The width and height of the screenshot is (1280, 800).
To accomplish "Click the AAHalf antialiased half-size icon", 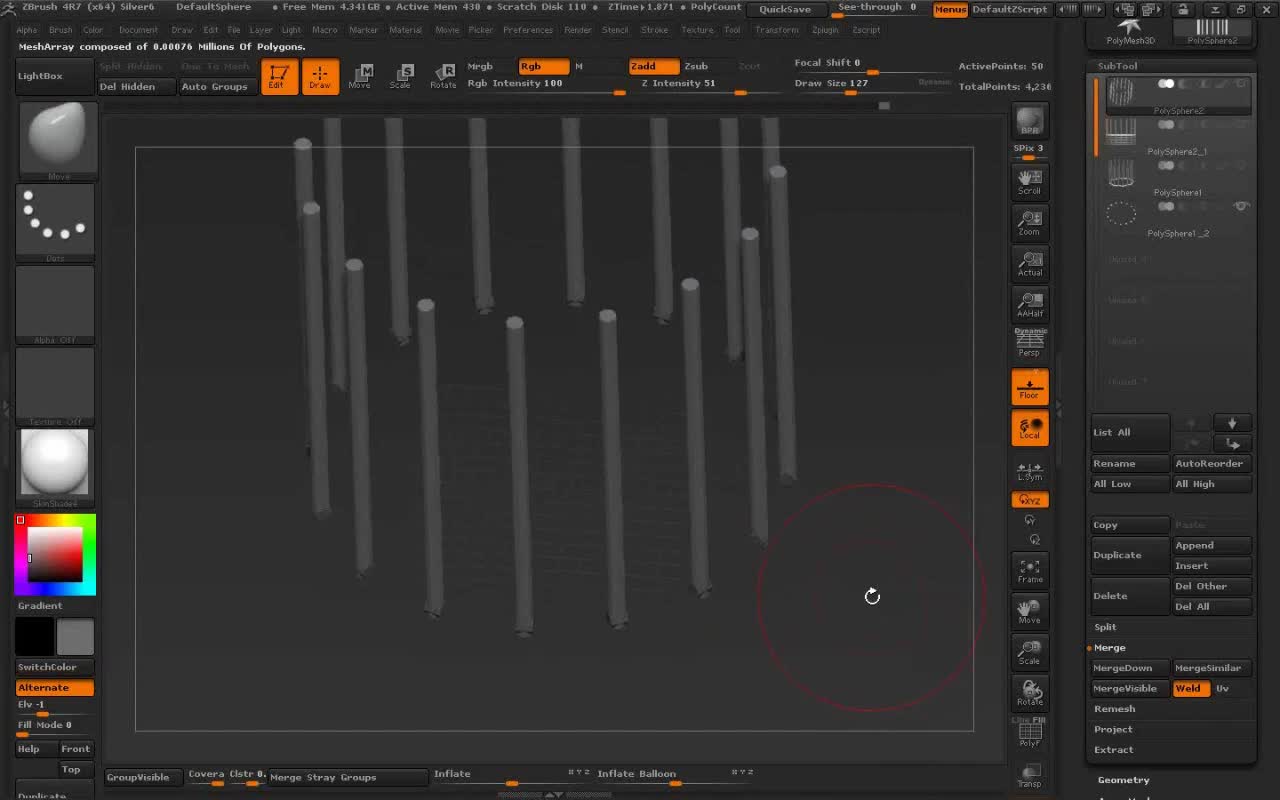I will (1030, 304).
